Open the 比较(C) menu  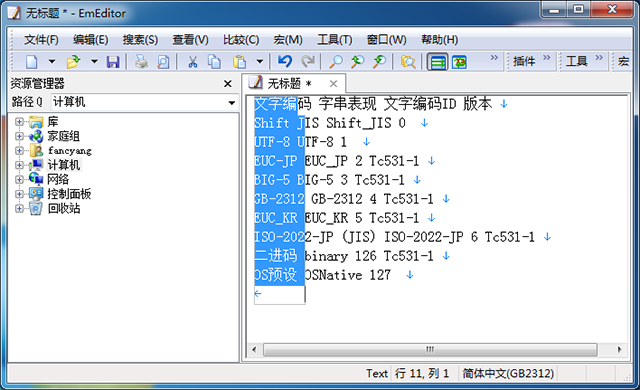[x=241, y=40]
